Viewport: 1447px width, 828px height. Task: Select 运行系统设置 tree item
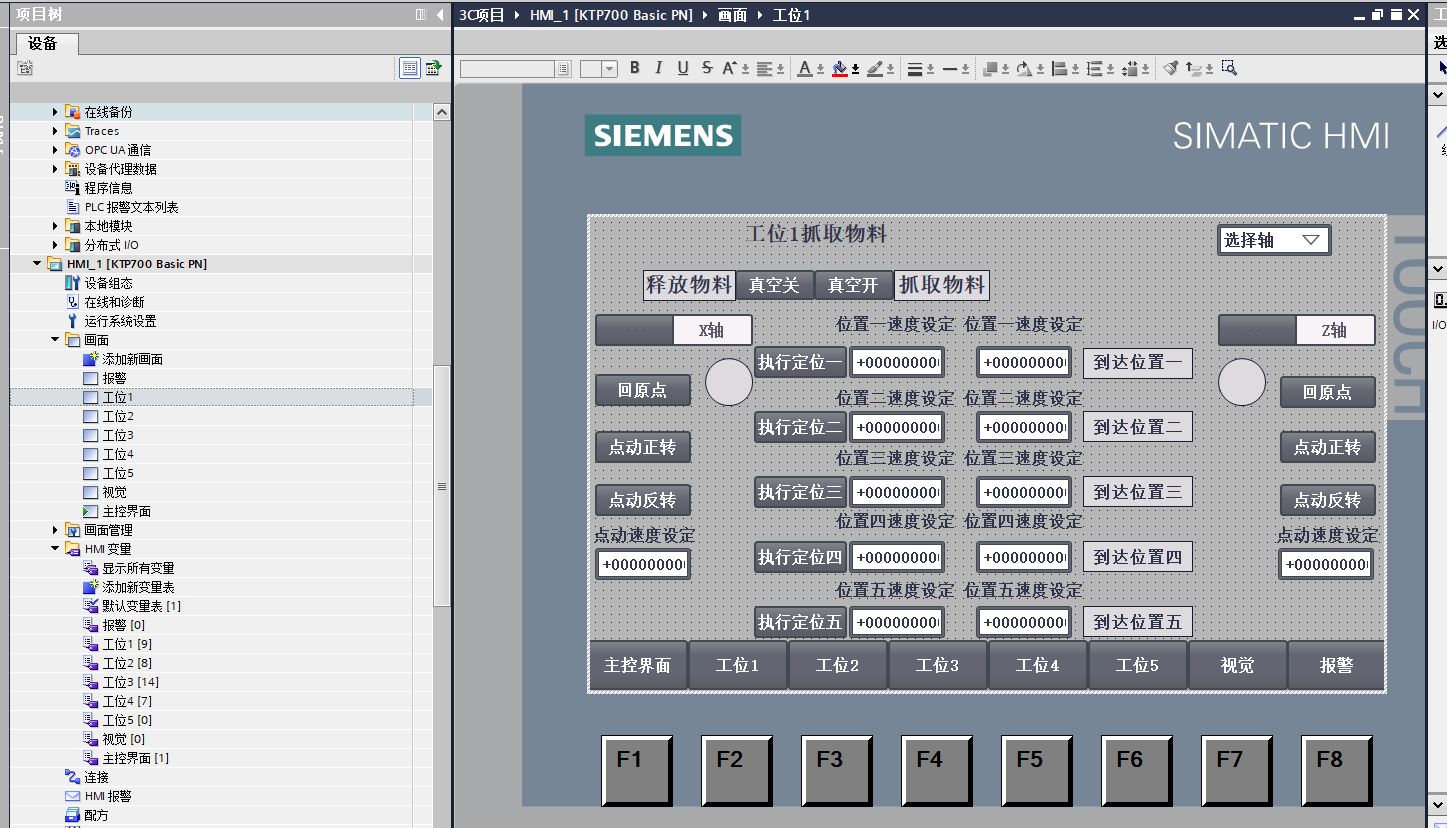120,321
